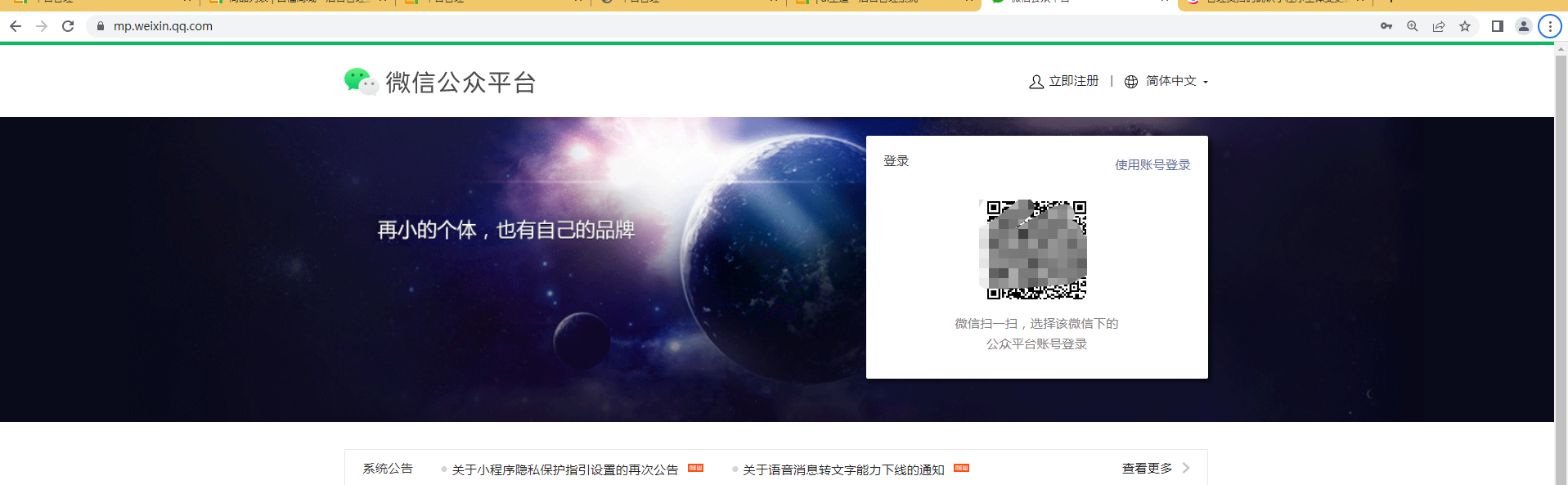Click the 微信公众平台 title text
The image size is (1568, 485).
pos(461,83)
